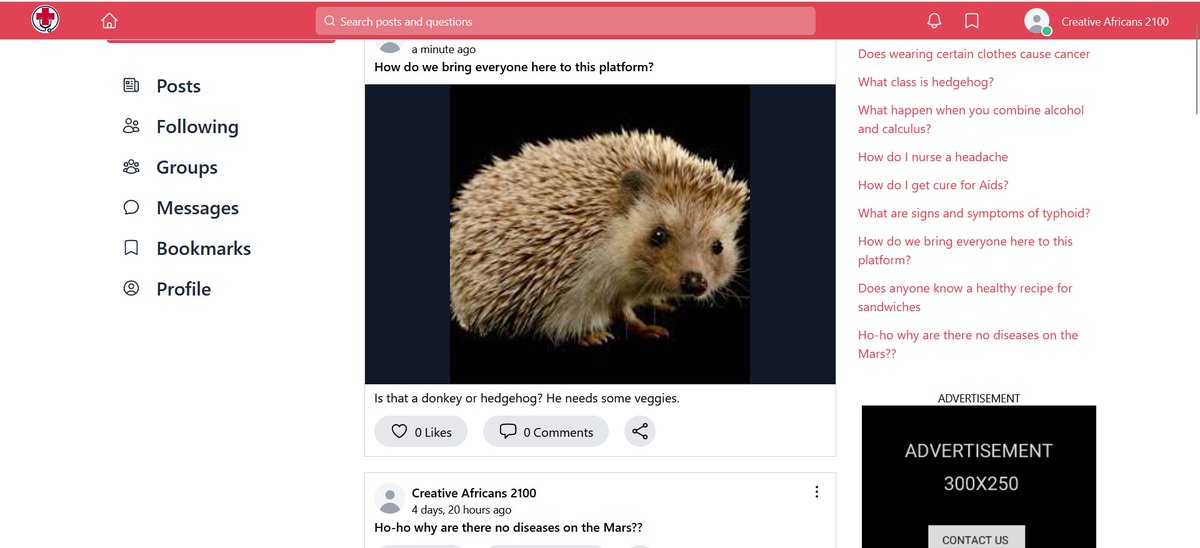The image size is (1200, 548).
Task: Open saved items bookmark icon in header
Action: point(971,21)
